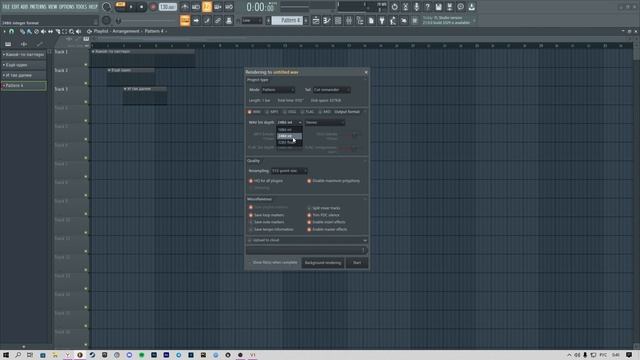Select the Delete tool in playlist toolbar
Image resolution: width=640 pixels, height=360 pixels.
(36, 31)
